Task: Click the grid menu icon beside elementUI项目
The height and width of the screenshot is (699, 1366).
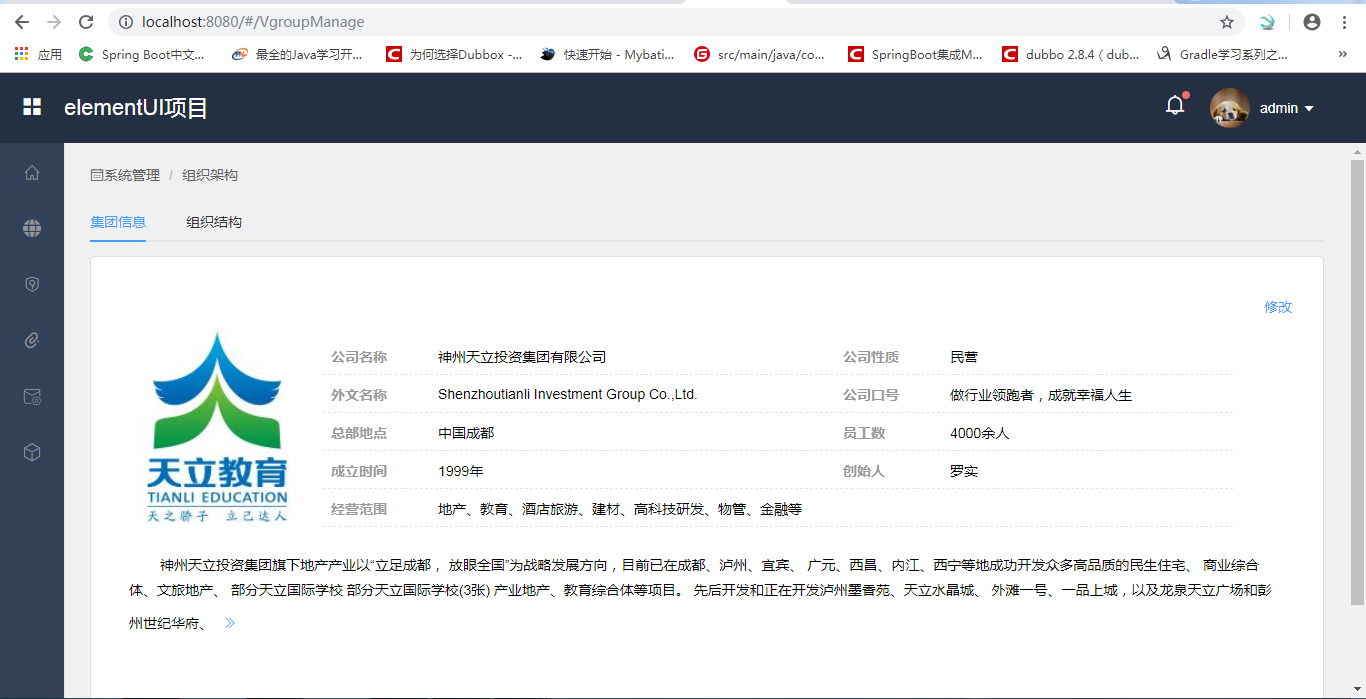Action: (x=32, y=107)
